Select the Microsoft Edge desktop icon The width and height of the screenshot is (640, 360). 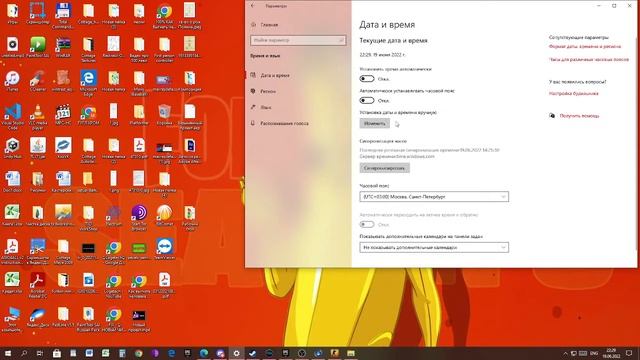(x=88, y=82)
